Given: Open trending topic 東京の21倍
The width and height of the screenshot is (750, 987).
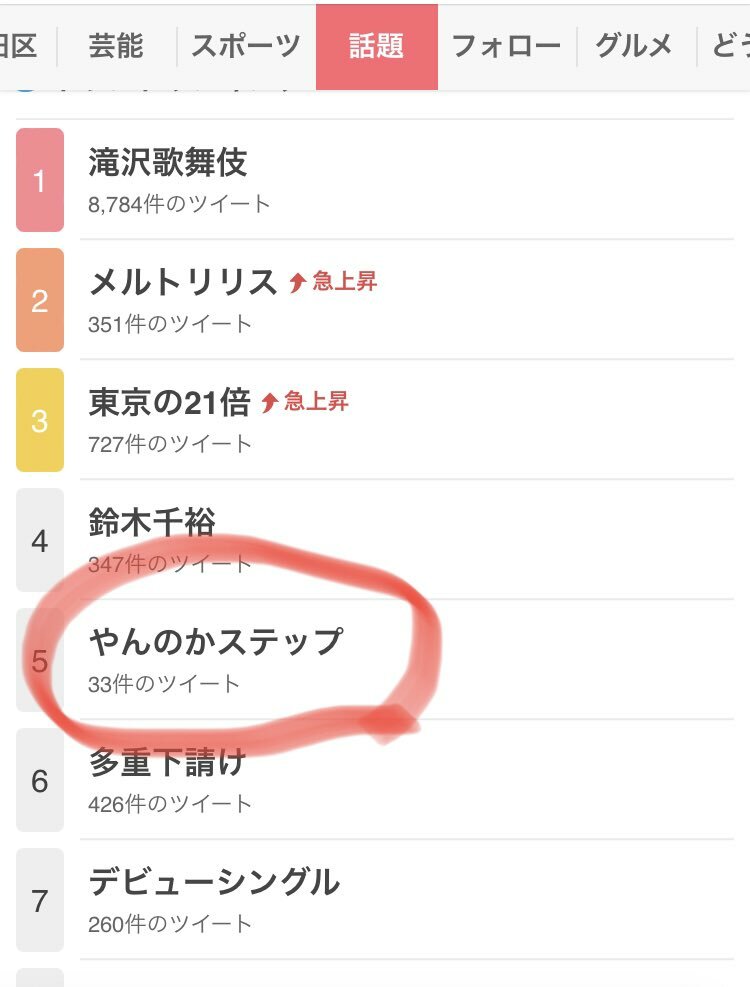Looking at the screenshot, I should pos(169,402).
